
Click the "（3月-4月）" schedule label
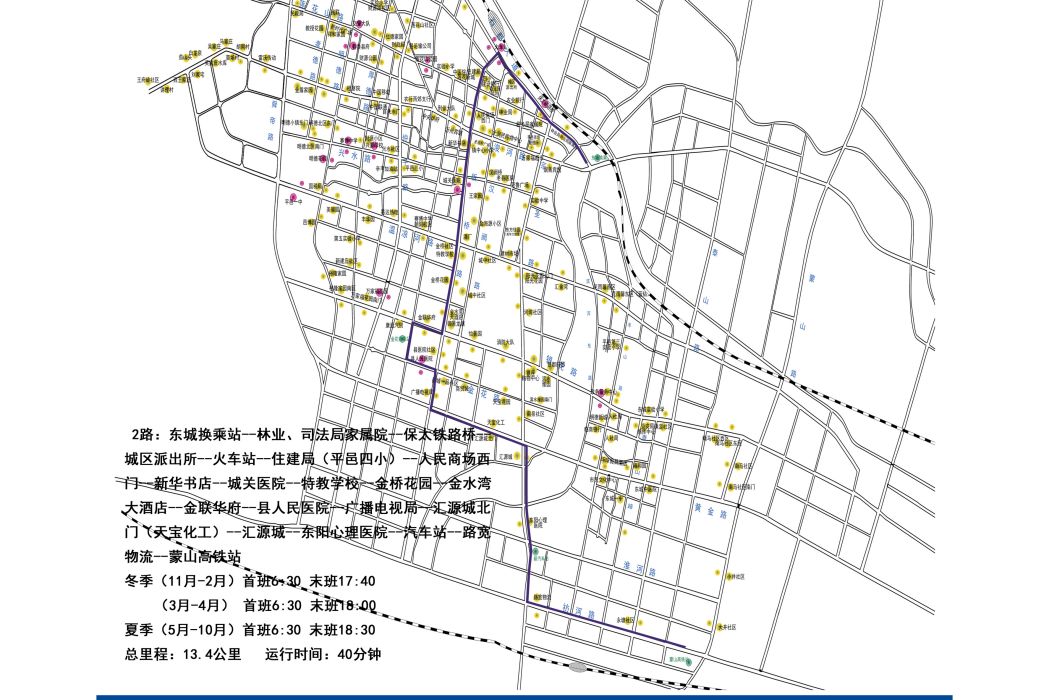(x=194, y=606)
